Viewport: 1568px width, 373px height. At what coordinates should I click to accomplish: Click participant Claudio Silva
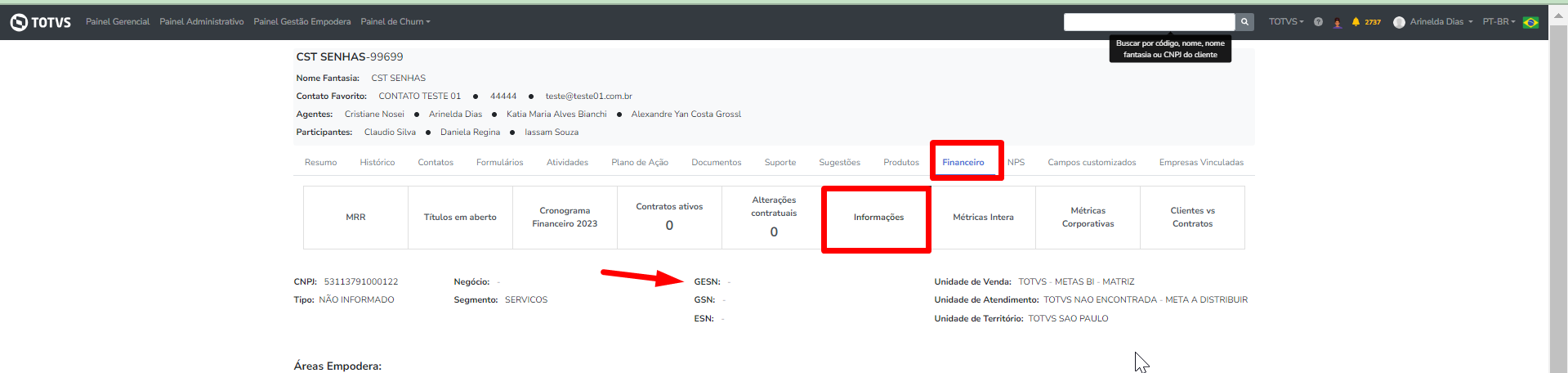[x=390, y=132]
